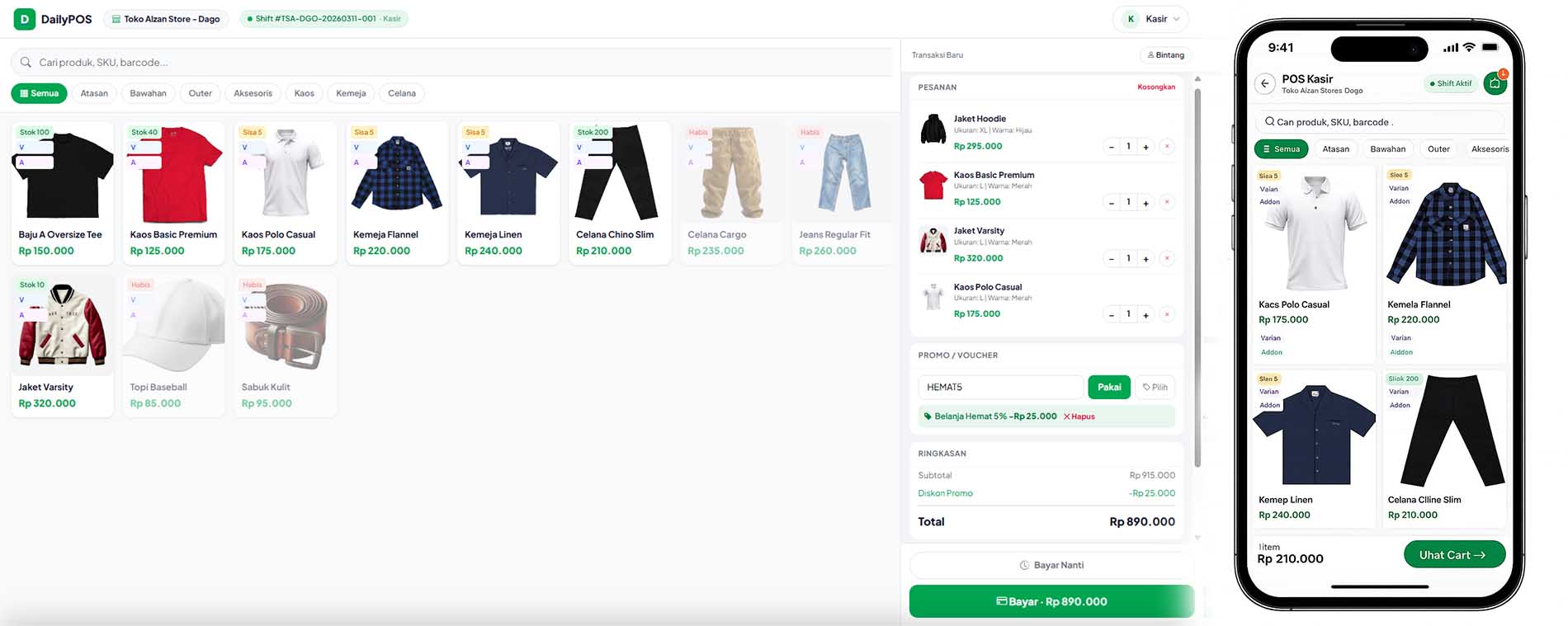1568x626 pixels.
Task: Select the Kaos category tab
Action: click(304, 93)
